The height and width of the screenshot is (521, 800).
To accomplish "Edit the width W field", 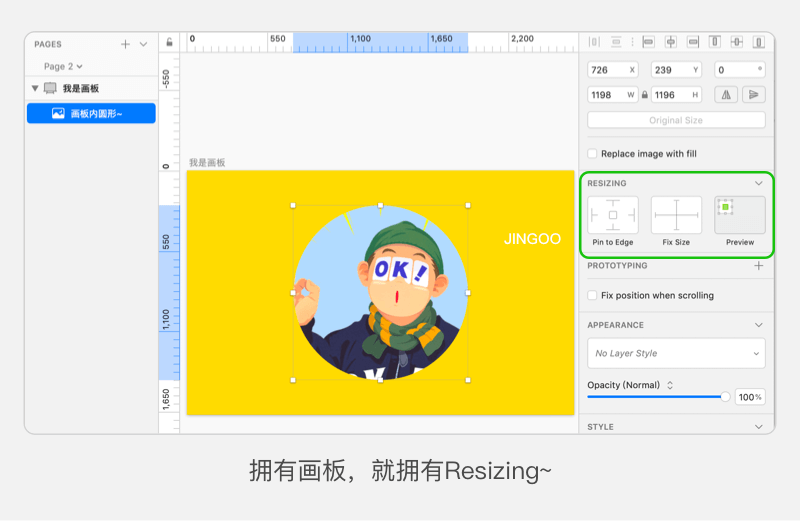I will click(612, 95).
